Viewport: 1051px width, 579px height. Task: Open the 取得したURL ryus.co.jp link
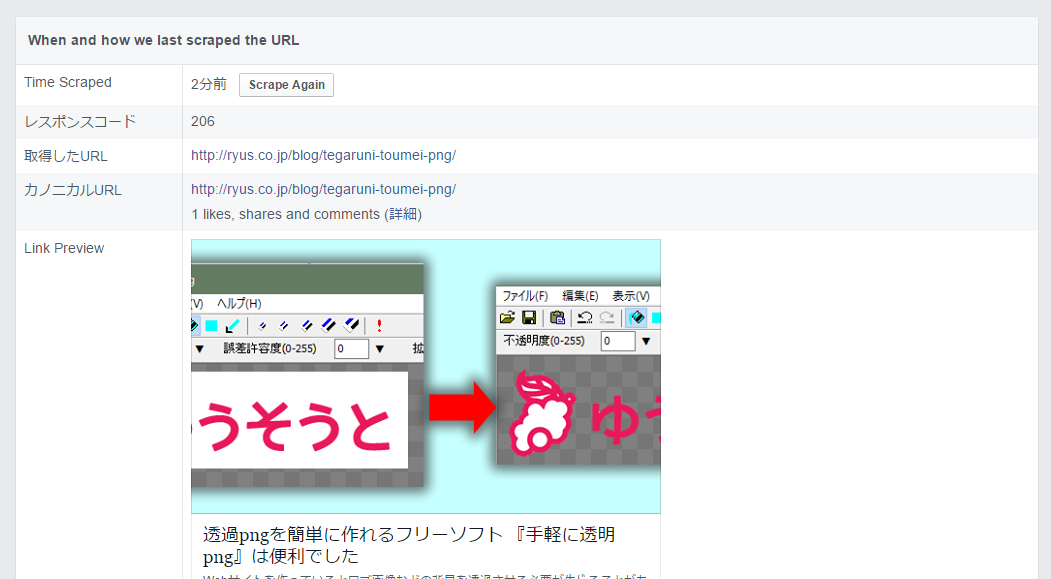pos(323,155)
